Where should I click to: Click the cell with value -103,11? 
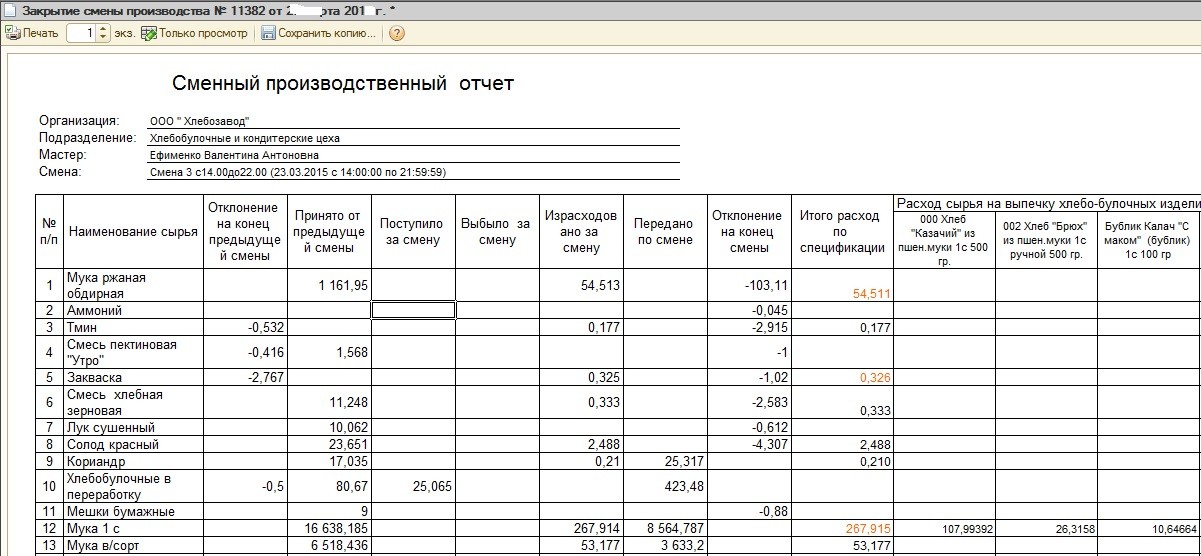(x=748, y=285)
